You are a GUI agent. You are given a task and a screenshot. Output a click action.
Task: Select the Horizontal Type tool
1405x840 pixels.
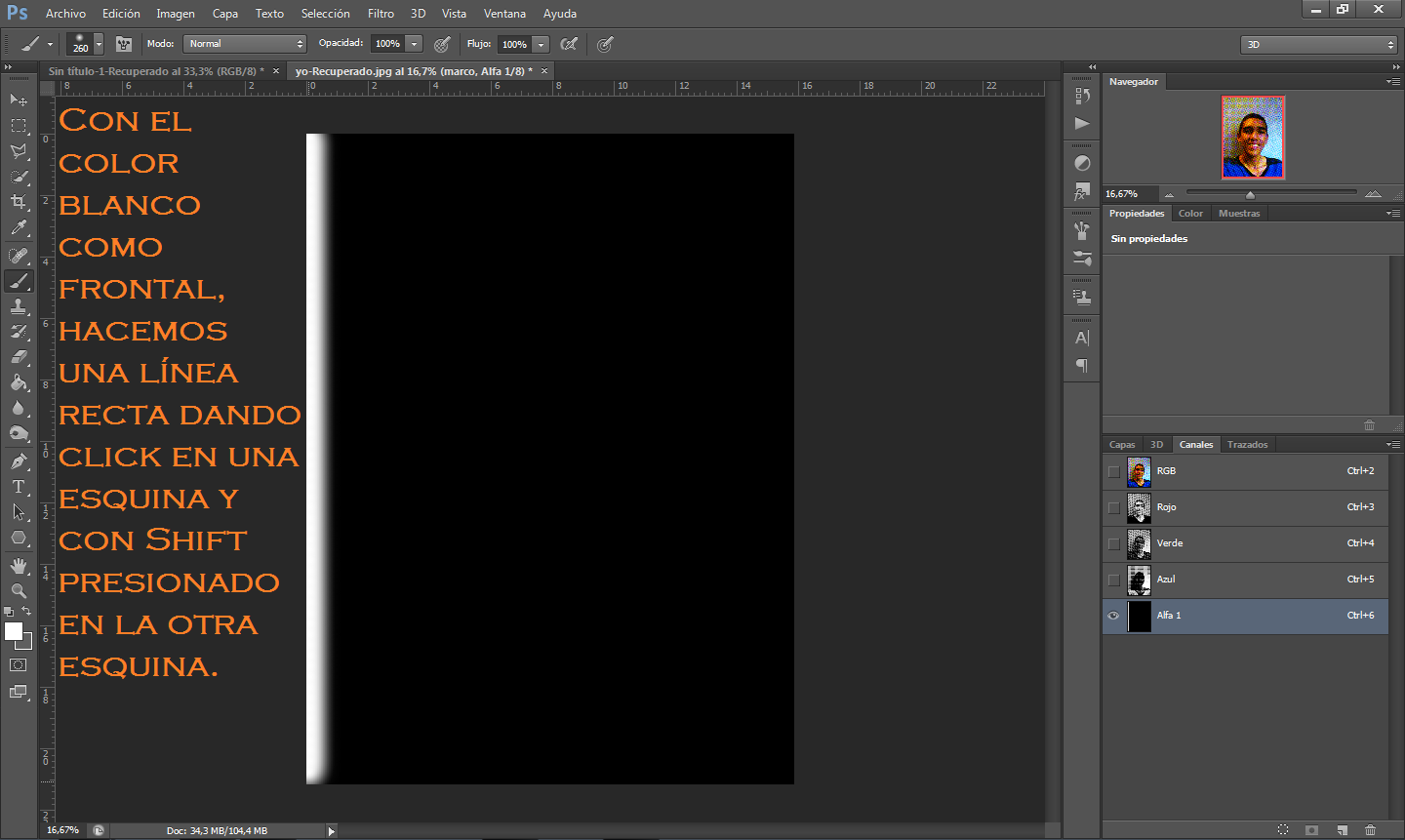pyautogui.click(x=19, y=487)
